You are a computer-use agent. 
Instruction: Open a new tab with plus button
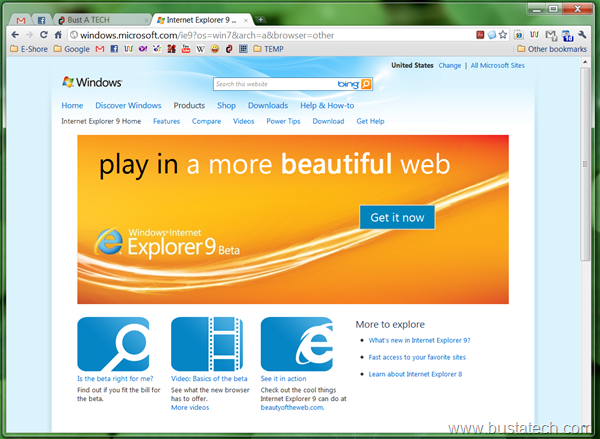(260, 19)
